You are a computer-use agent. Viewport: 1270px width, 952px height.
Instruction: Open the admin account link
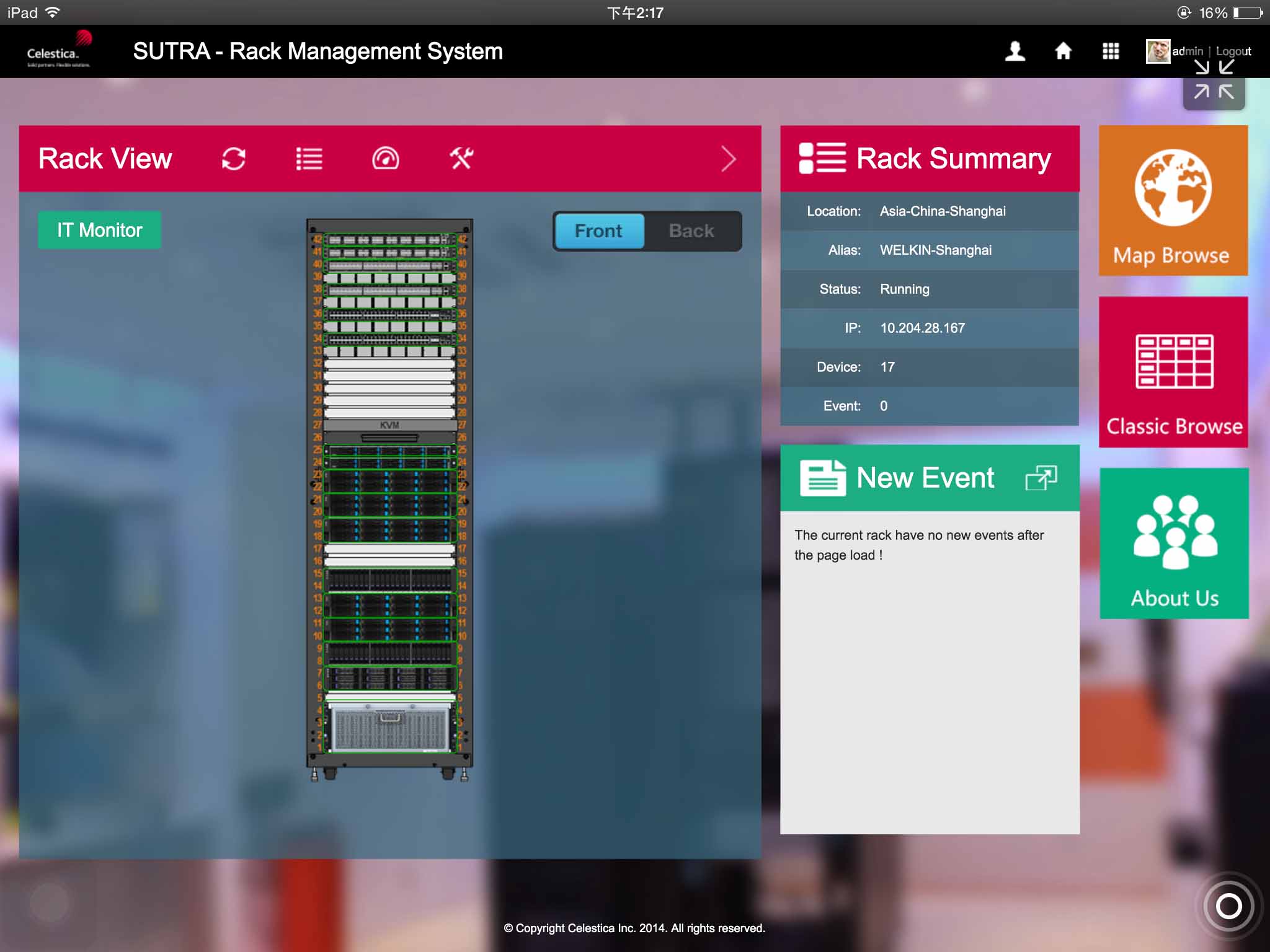point(1188,51)
